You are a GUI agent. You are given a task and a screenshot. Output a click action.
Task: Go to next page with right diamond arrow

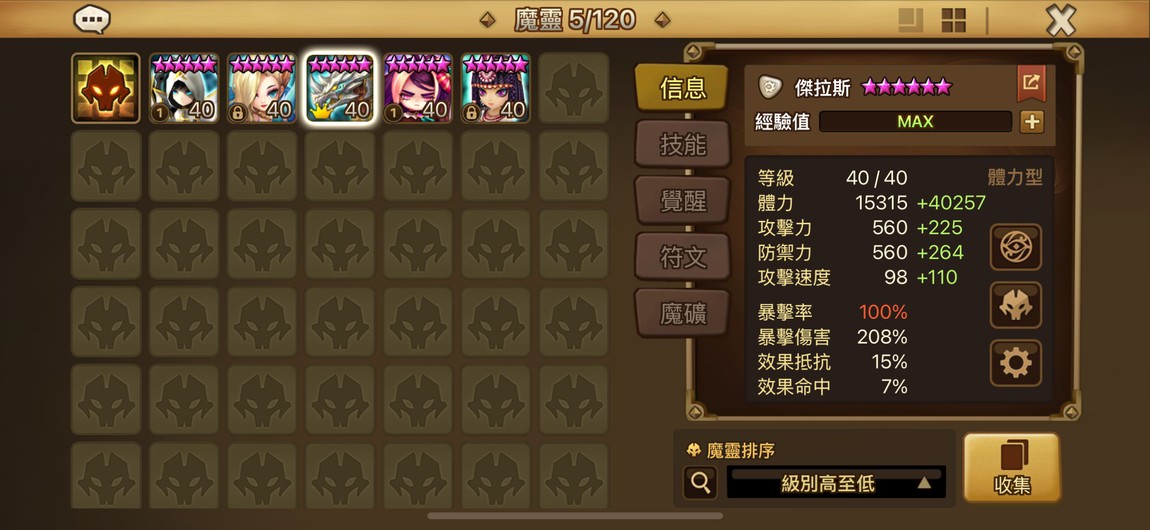[x=662, y=20]
